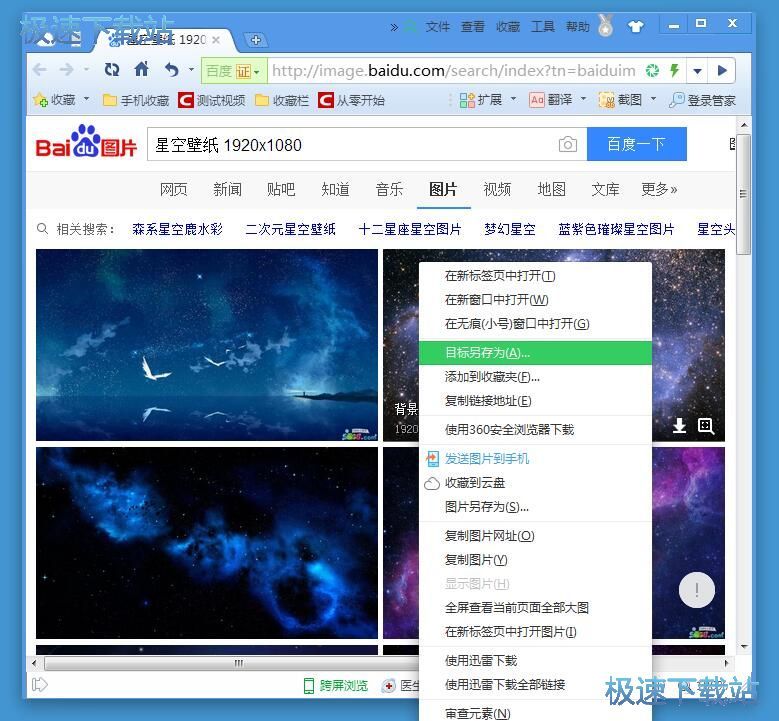Click the play arrow at address bar end
This screenshot has height=721, width=779.
click(x=722, y=71)
